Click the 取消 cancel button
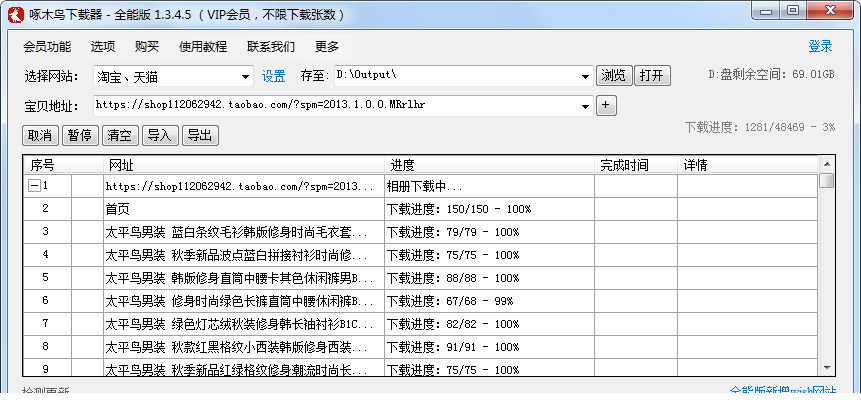Viewport: 861px width, 416px height. click(x=40, y=135)
